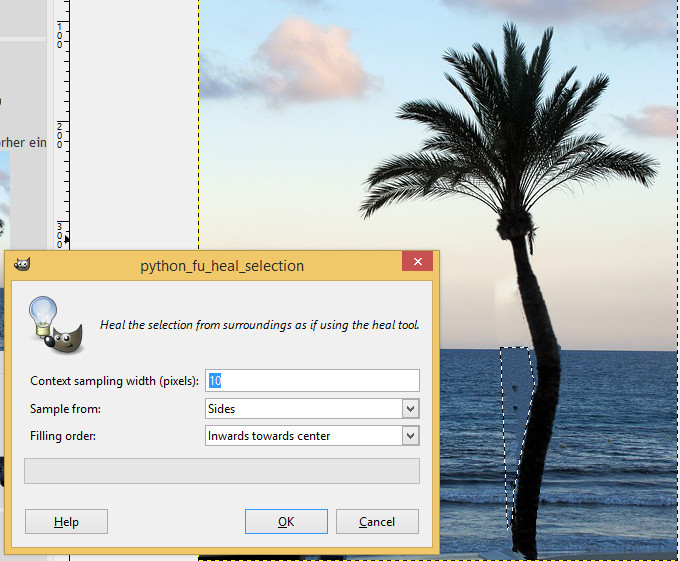Click the empty progress bar in dialog
This screenshot has height=561, width=680.
point(221,471)
